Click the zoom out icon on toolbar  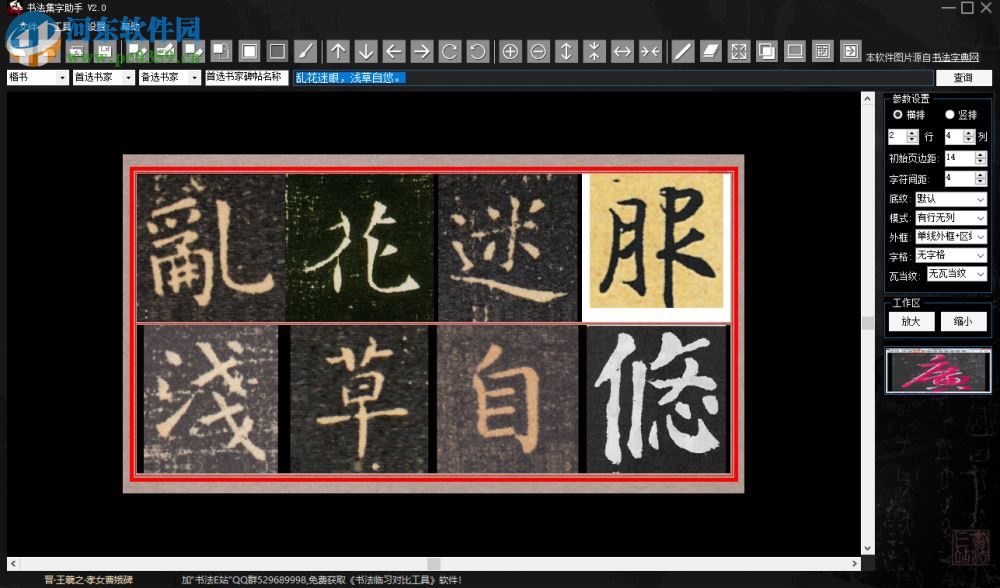coord(538,51)
